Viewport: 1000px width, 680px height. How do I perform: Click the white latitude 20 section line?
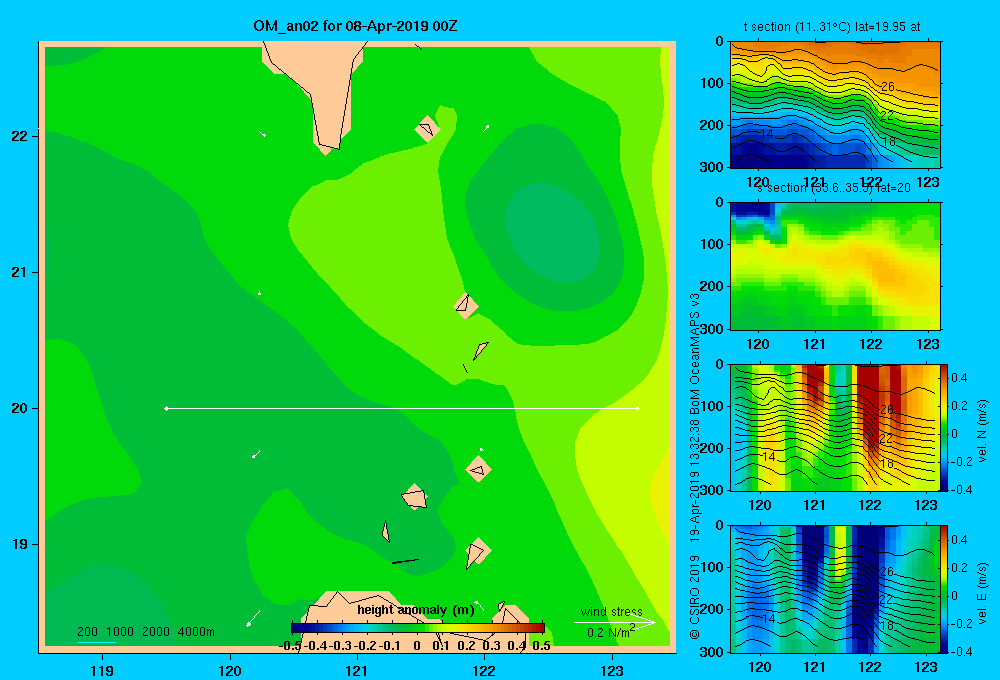tap(402, 408)
